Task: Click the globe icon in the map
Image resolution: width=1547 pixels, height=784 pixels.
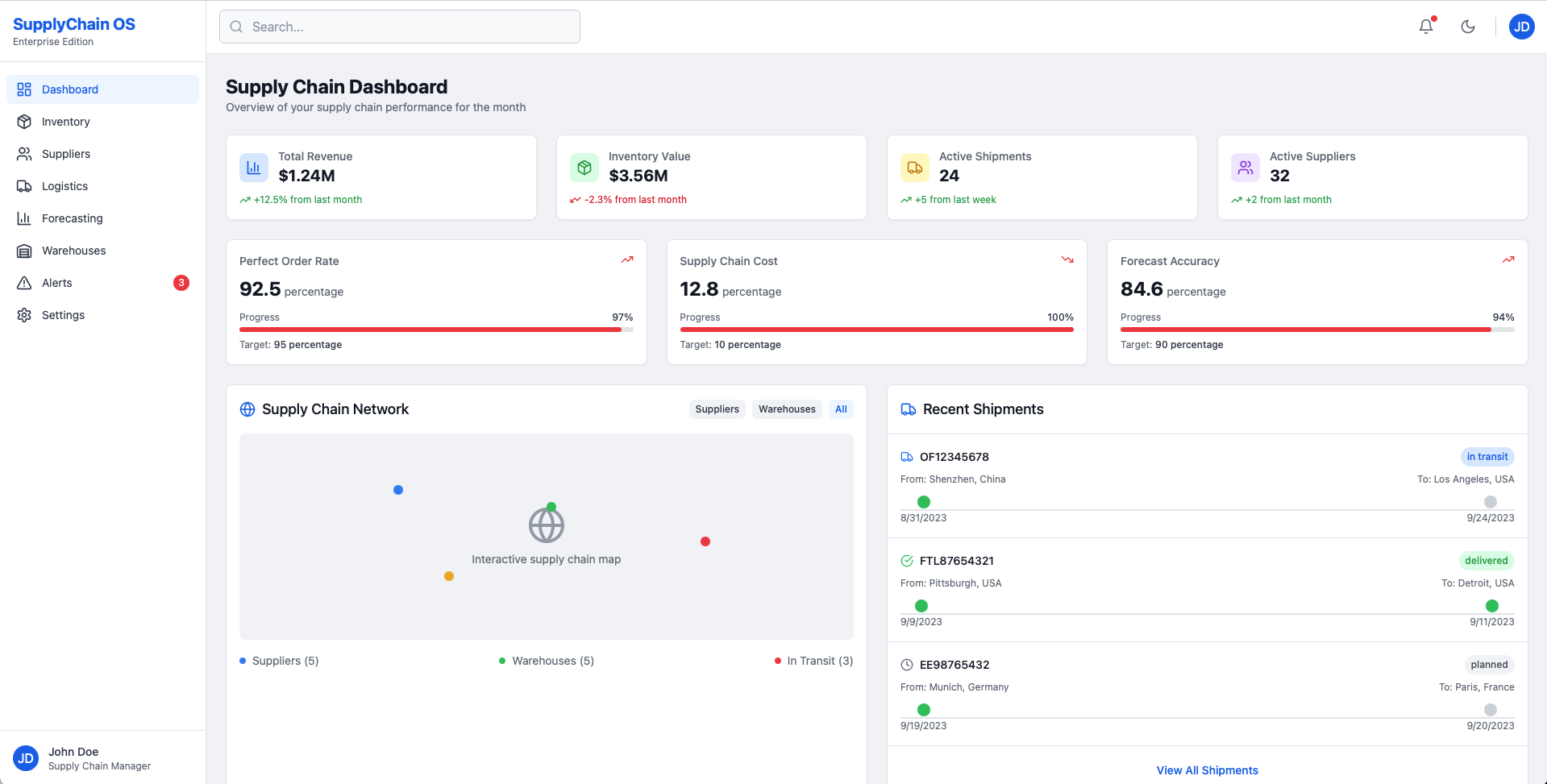Action: (x=547, y=525)
